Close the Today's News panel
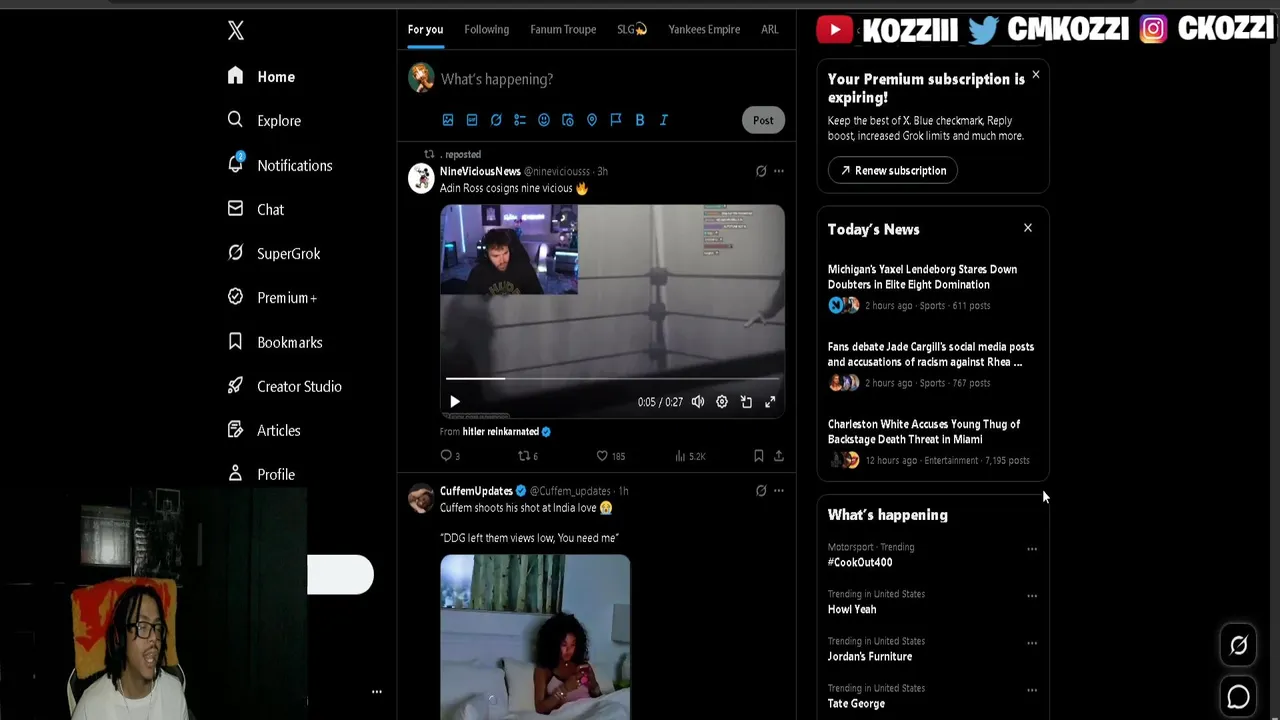The image size is (1280, 720). (x=1028, y=228)
